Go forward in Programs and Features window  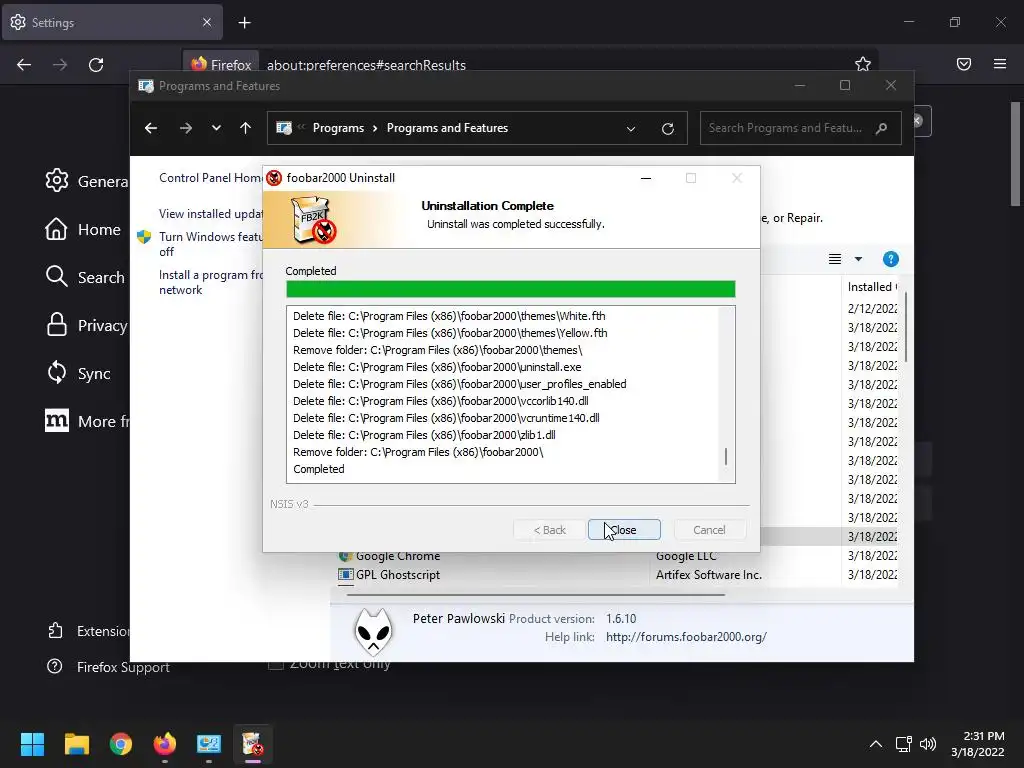185,128
